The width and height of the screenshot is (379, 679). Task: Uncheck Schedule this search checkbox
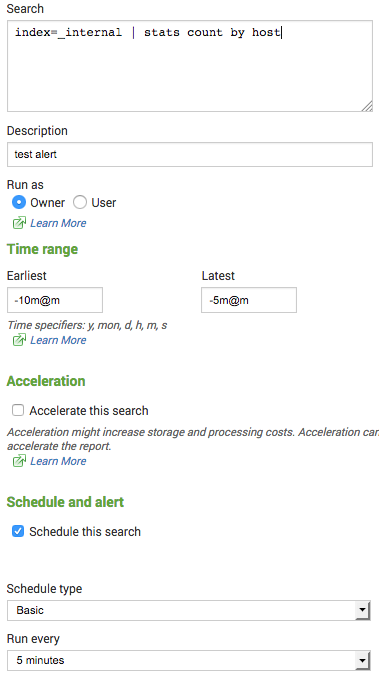click(x=18, y=531)
